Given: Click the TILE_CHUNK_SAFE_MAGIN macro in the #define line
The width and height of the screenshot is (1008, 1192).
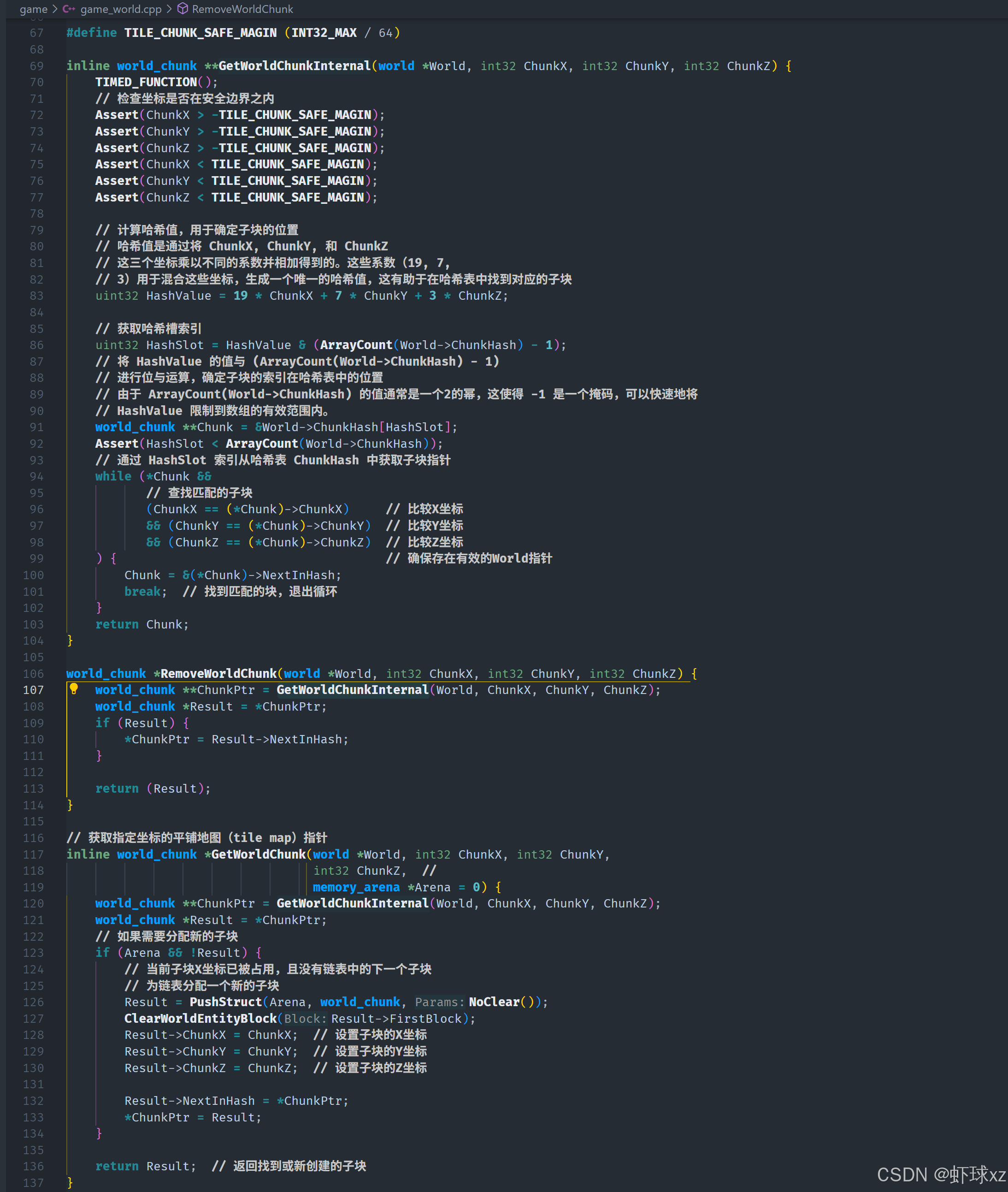Looking at the screenshot, I should click(x=200, y=33).
